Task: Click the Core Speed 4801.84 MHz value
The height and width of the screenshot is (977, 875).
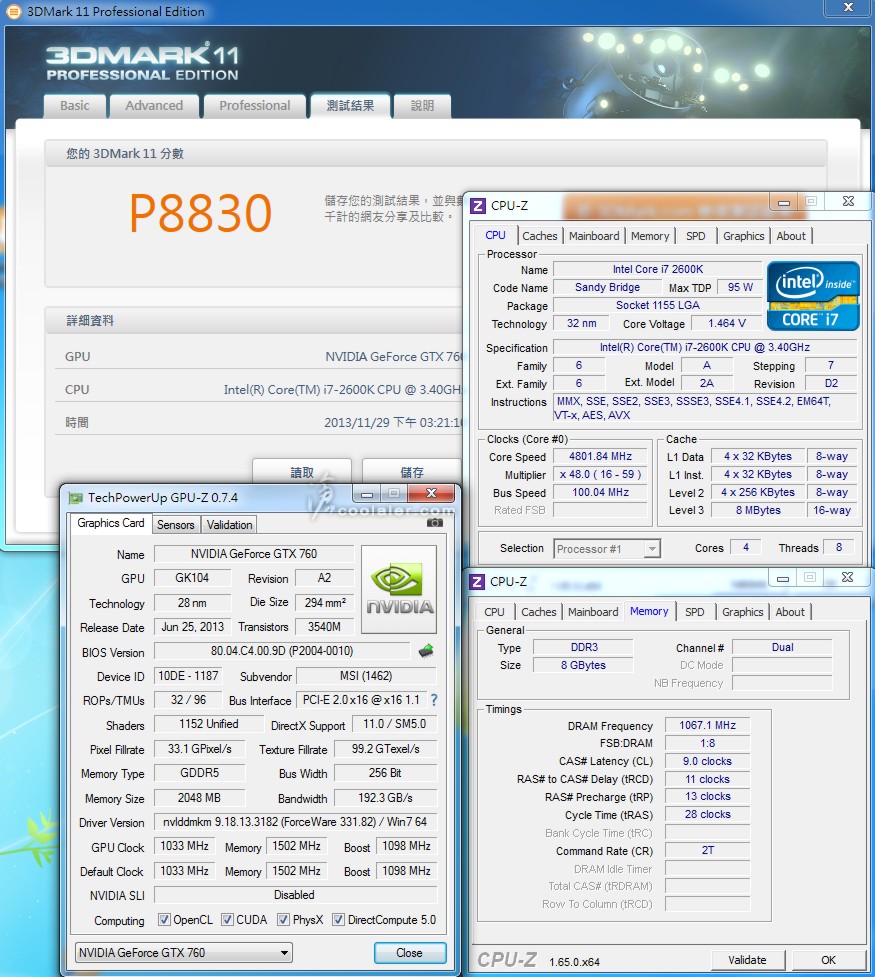Action: pyautogui.click(x=600, y=456)
